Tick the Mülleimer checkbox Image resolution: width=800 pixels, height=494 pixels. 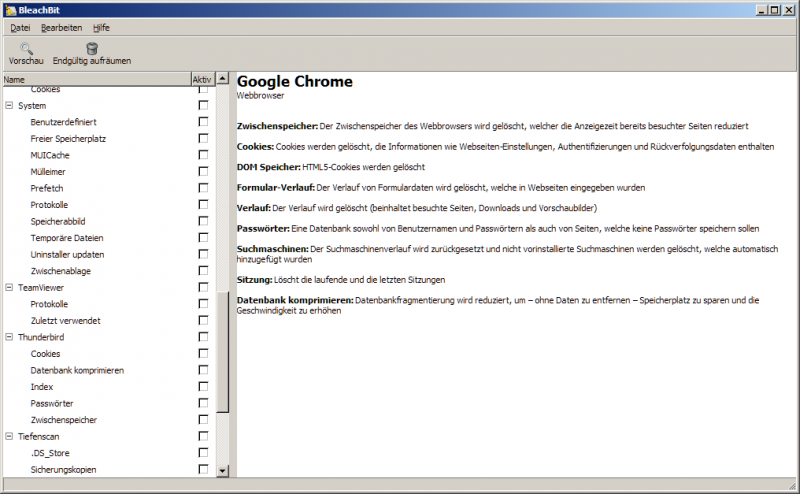pos(203,172)
